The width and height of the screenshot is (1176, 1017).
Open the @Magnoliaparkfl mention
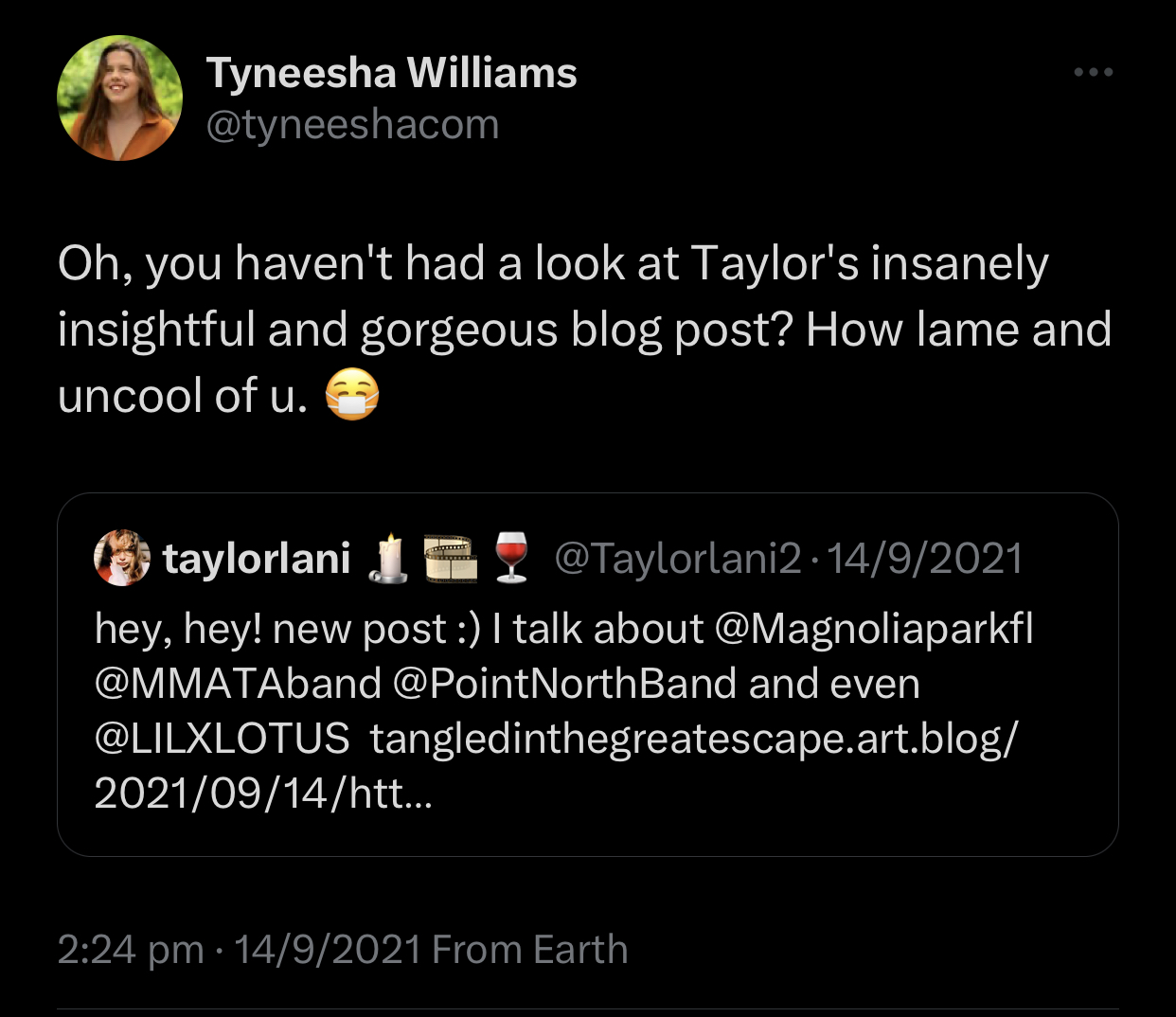(x=874, y=629)
